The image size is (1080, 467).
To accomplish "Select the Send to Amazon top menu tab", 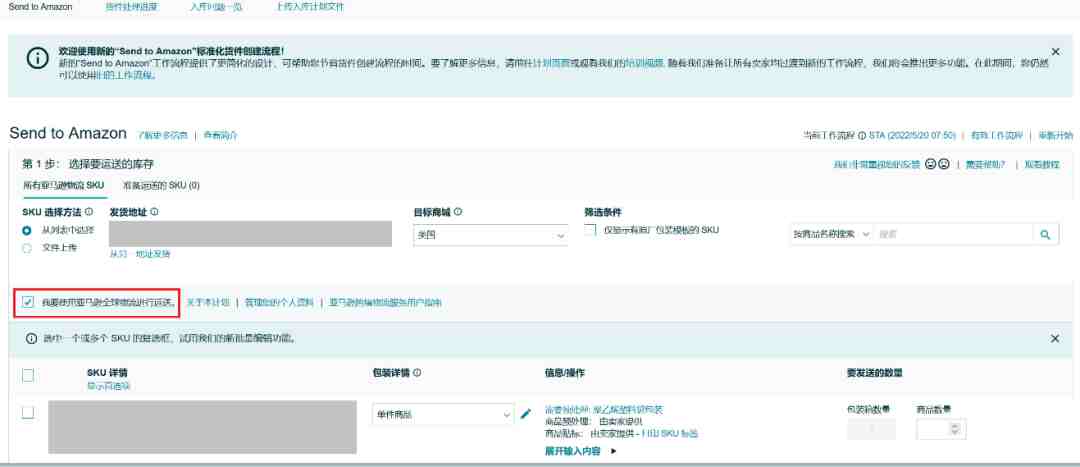I will [x=40, y=7].
